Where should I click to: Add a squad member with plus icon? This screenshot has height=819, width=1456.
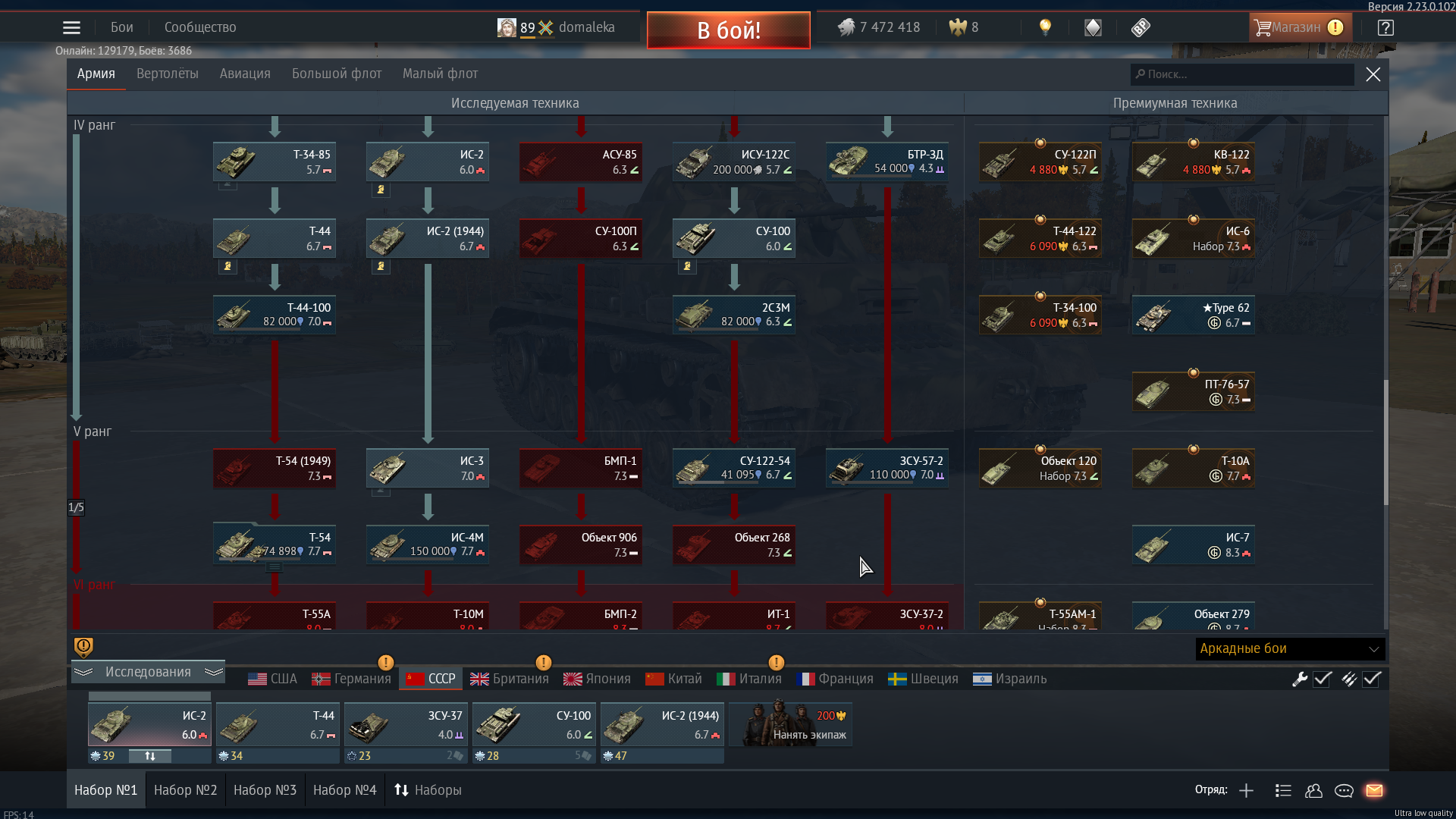[x=1246, y=790]
